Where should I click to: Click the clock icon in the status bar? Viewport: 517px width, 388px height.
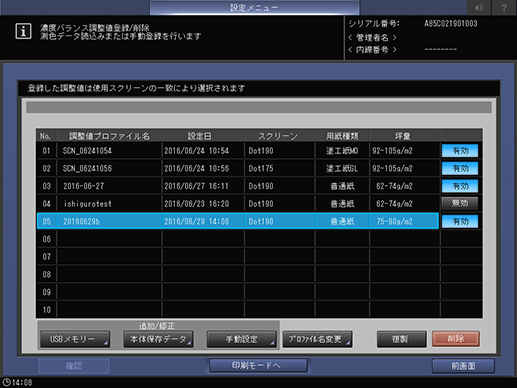(7, 382)
